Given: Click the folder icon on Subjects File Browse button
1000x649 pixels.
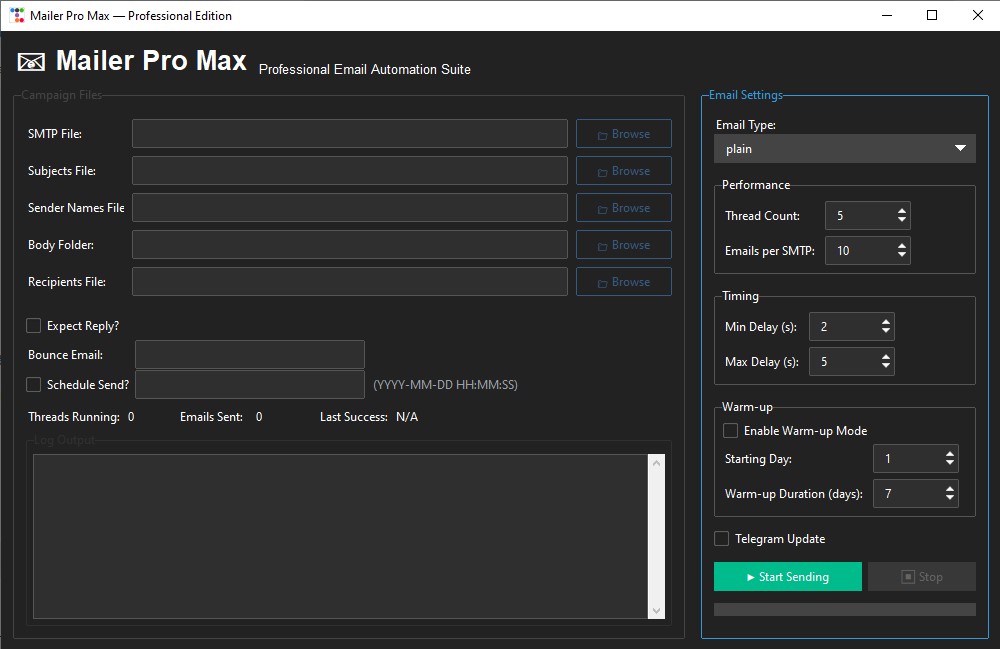Looking at the screenshot, I should 603,170.
